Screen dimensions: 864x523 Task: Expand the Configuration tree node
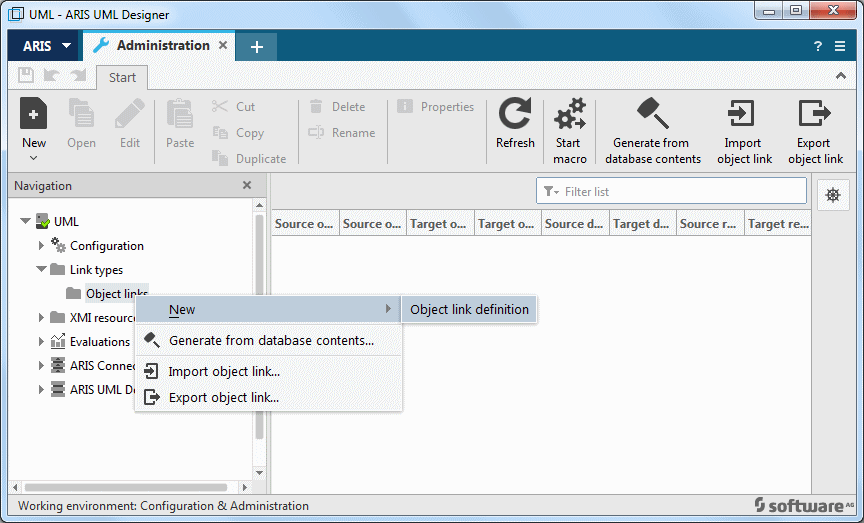[x=41, y=245]
